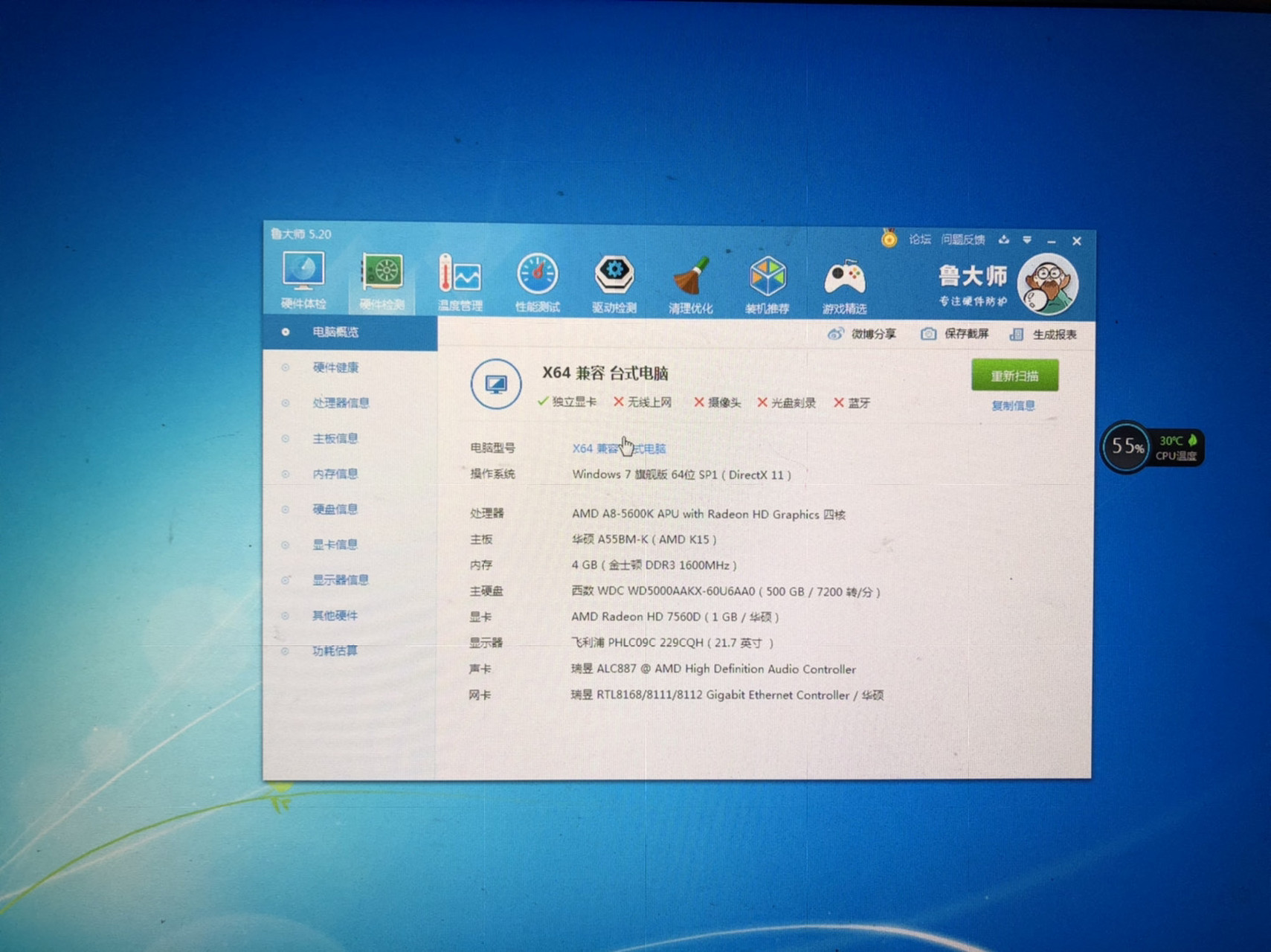Select the AMD Radeon HD 7560D text
The width and height of the screenshot is (1271, 952).
(x=675, y=617)
